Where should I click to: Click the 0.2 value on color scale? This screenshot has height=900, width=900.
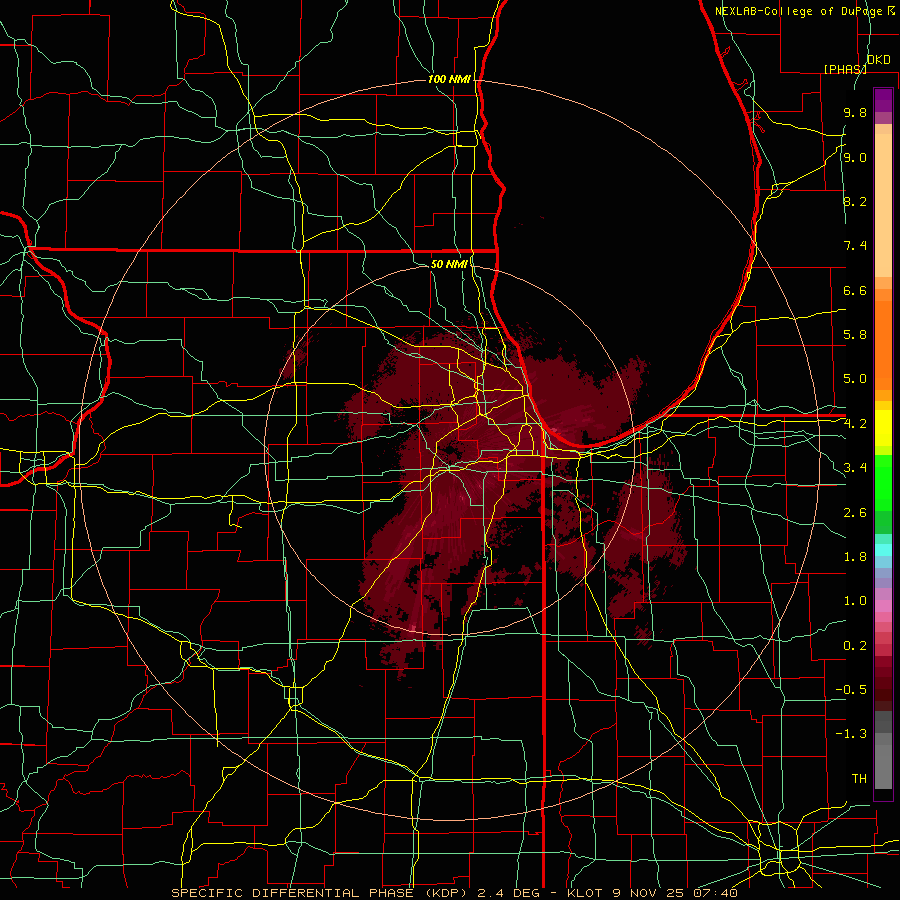pos(855,646)
